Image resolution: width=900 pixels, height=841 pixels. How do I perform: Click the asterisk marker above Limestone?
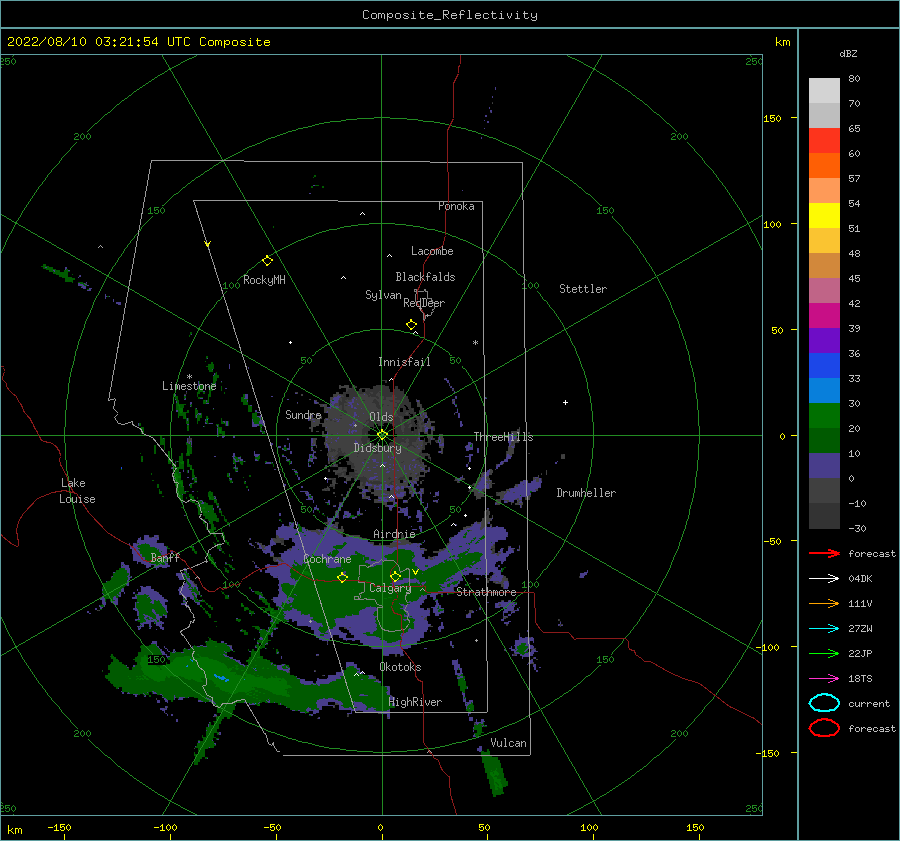pos(189,377)
